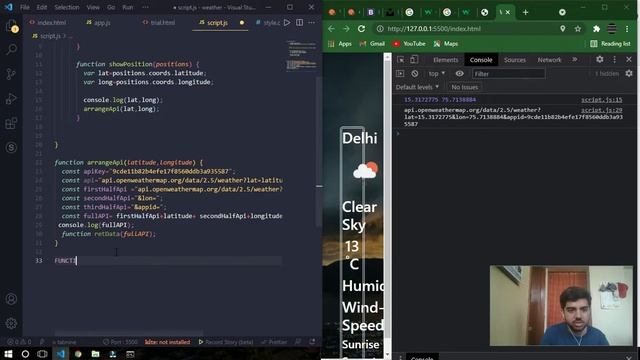640x360 pixels.
Task: Open DevTools main settings gear
Action: pyautogui.click(x=600, y=60)
